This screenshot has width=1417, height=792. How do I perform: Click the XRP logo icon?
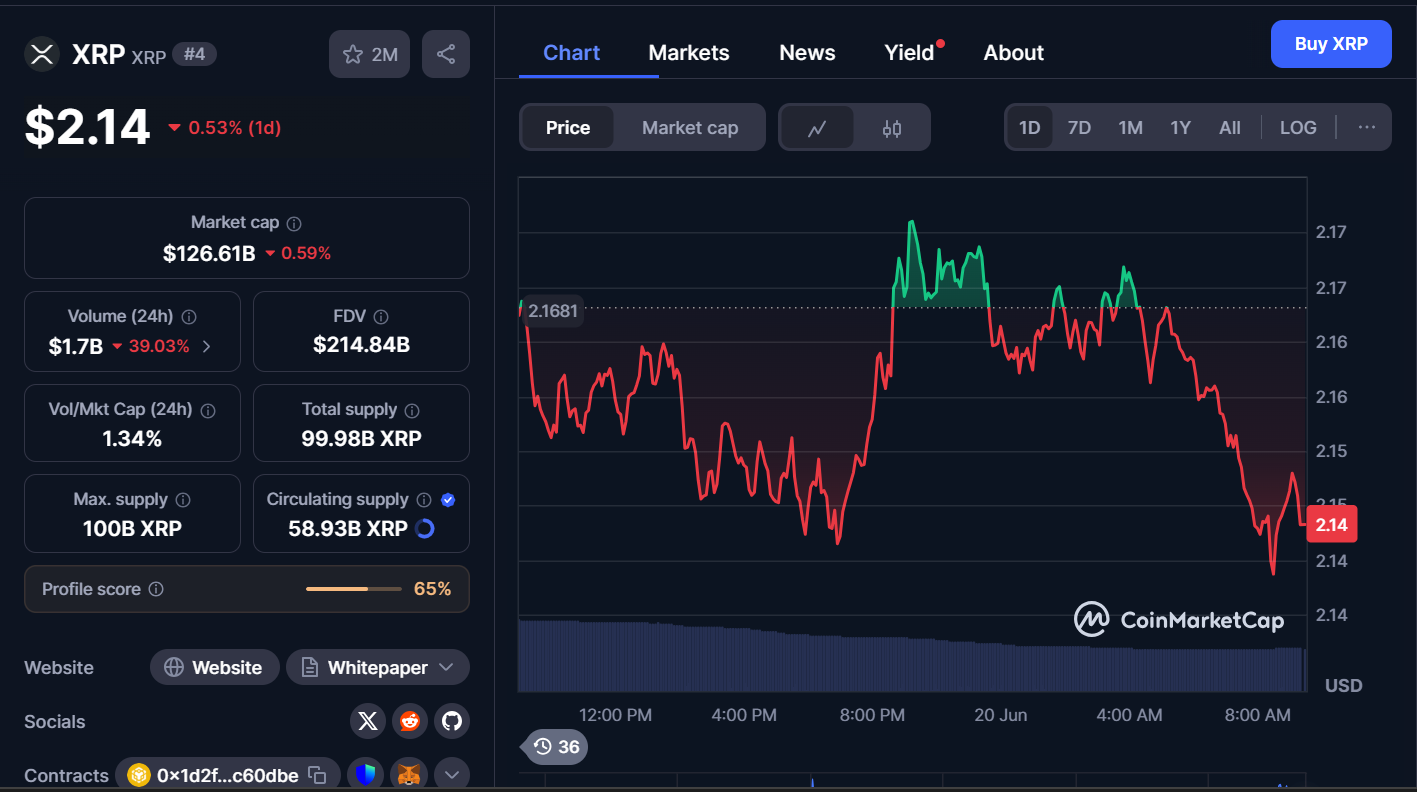coord(41,54)
